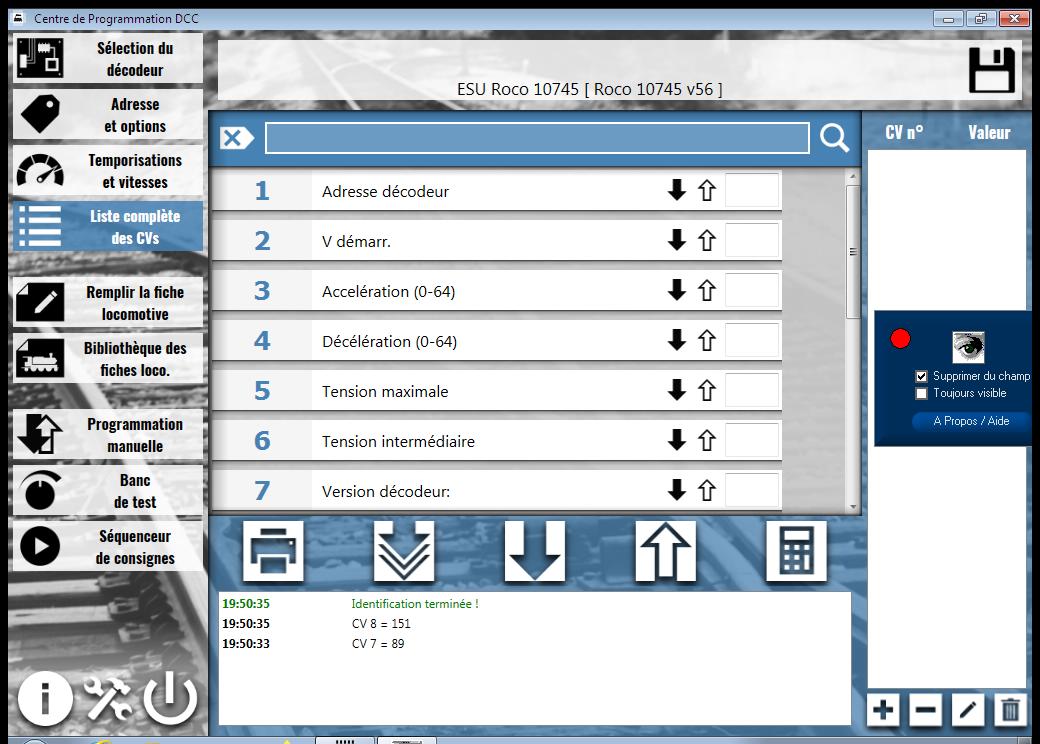Screen dimensions: 1040x744
Task: Open the tools settings wrench icon
Action: click(x=108, y=698)
